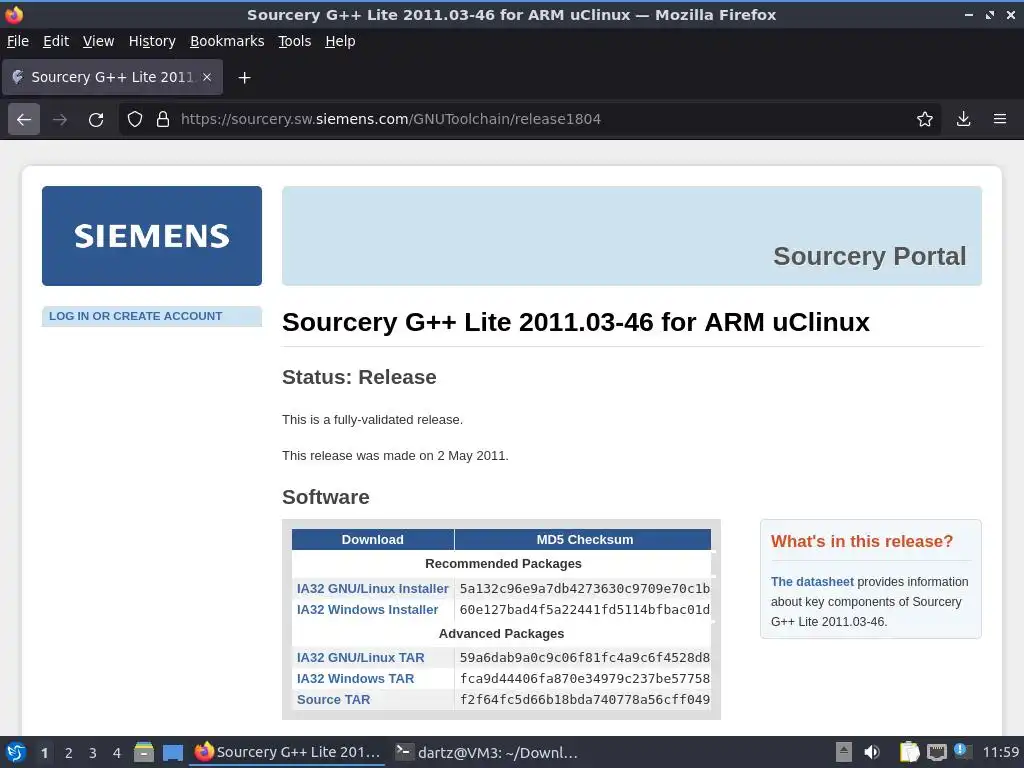Click the checksum starting with fca9d444
The width and height of the screenshot is (1024, 768).
click(x=584, y=679)
